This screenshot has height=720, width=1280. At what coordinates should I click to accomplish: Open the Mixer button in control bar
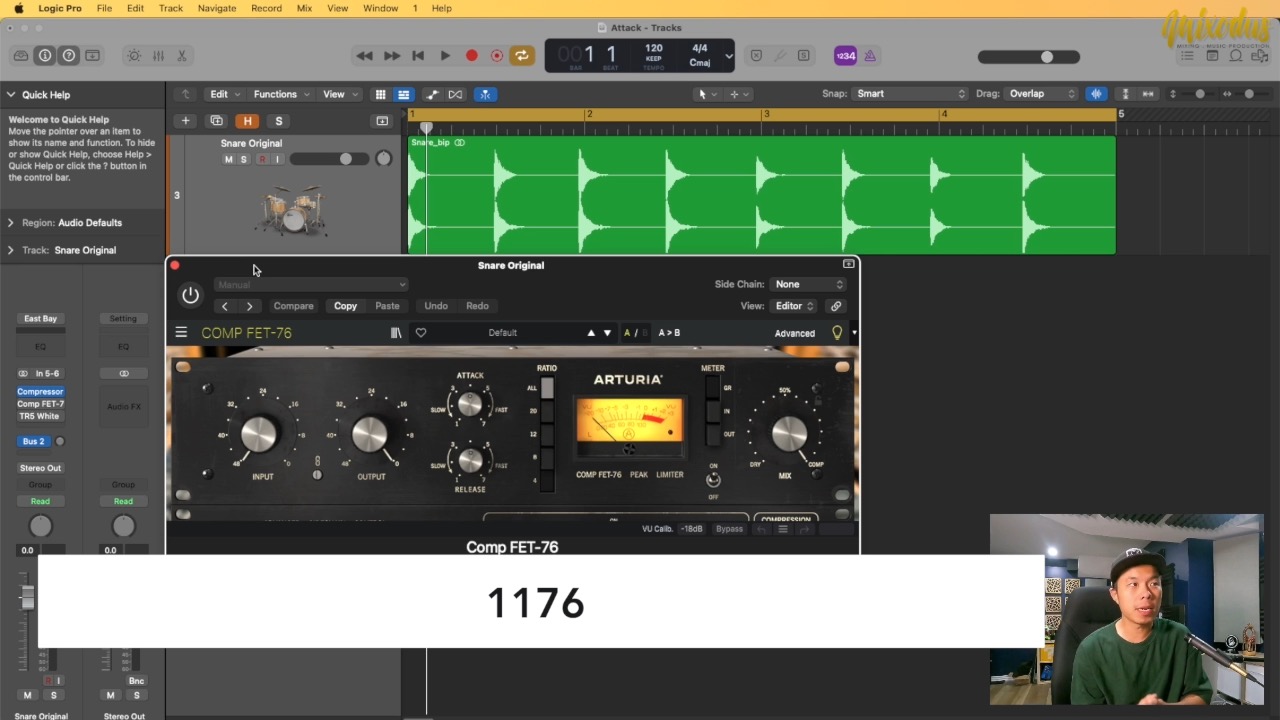point(158,56)
